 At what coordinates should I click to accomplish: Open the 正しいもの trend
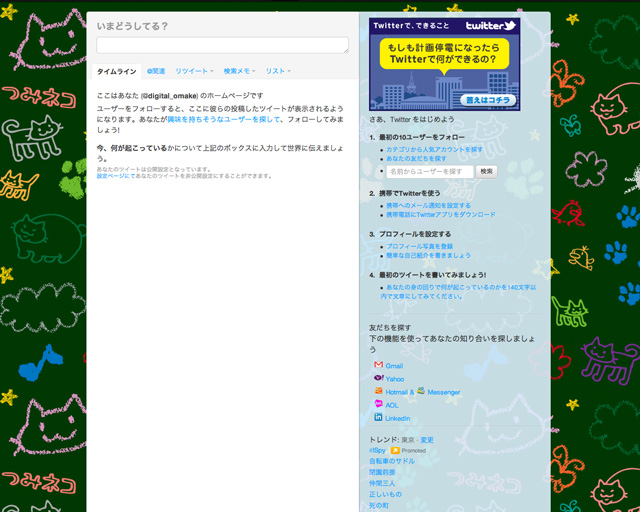click(x=385, y=494)
